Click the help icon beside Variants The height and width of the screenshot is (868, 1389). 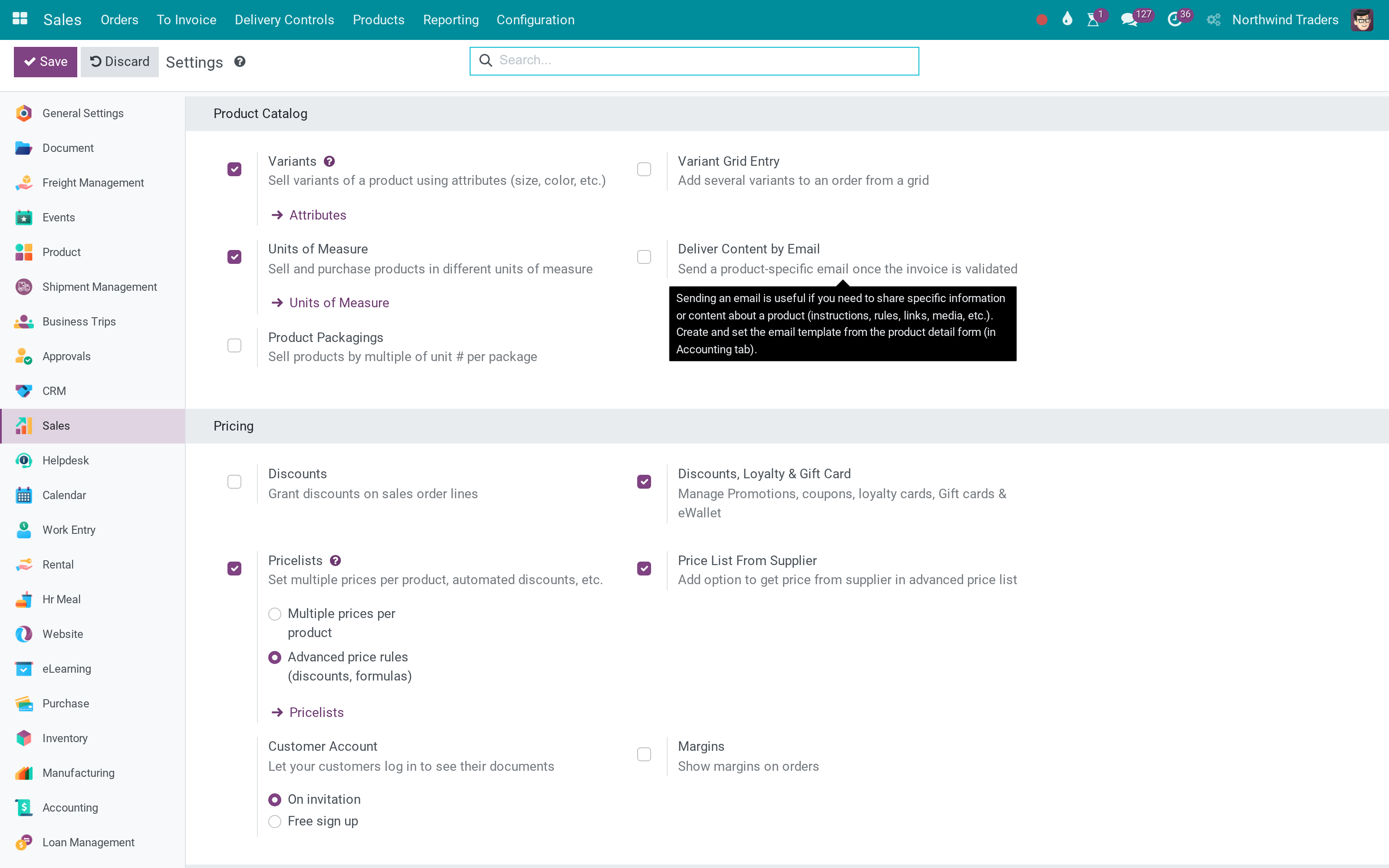pos(329,161)
